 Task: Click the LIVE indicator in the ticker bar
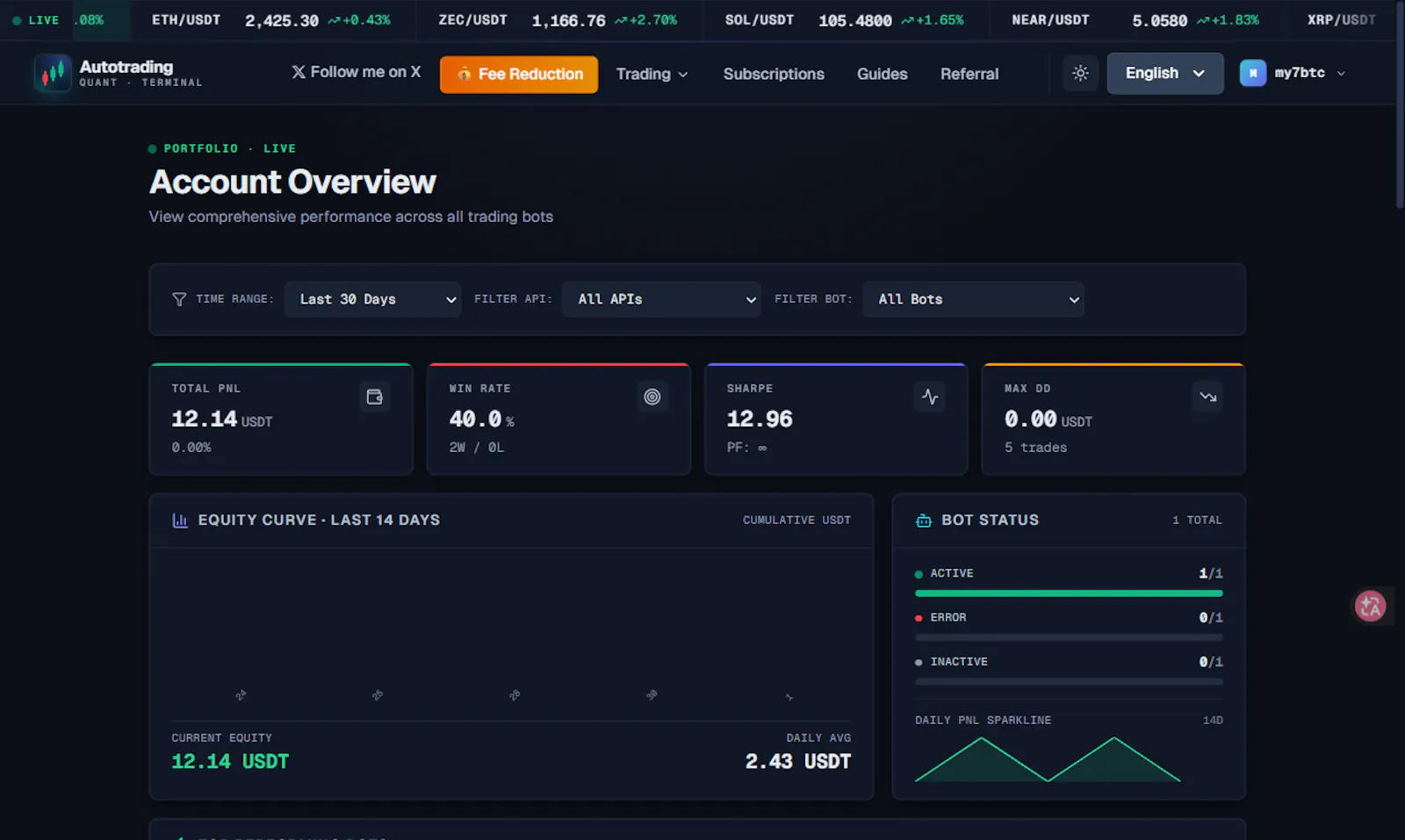(x=36, y=20)
